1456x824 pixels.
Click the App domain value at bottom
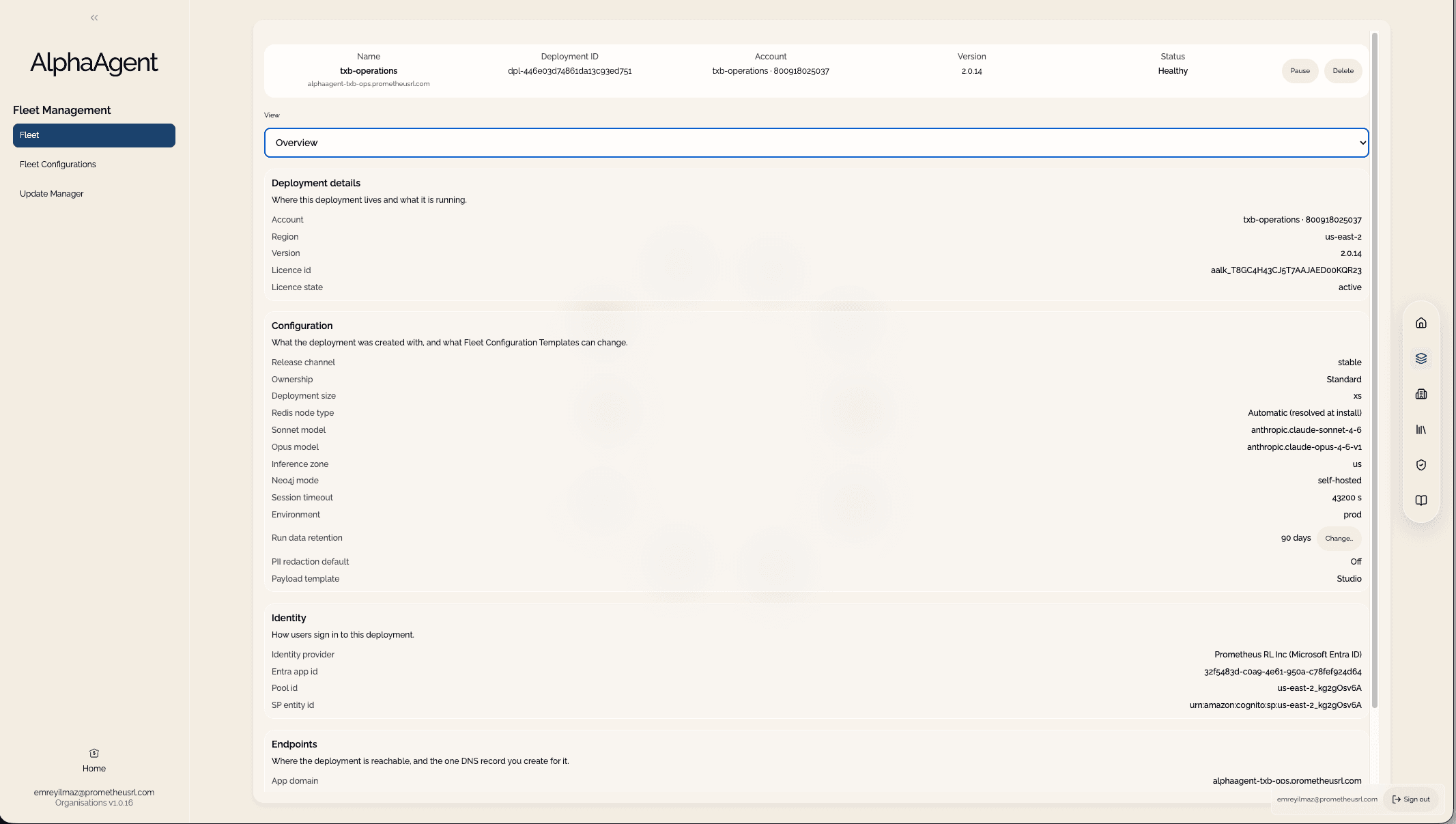[1287, 781]
